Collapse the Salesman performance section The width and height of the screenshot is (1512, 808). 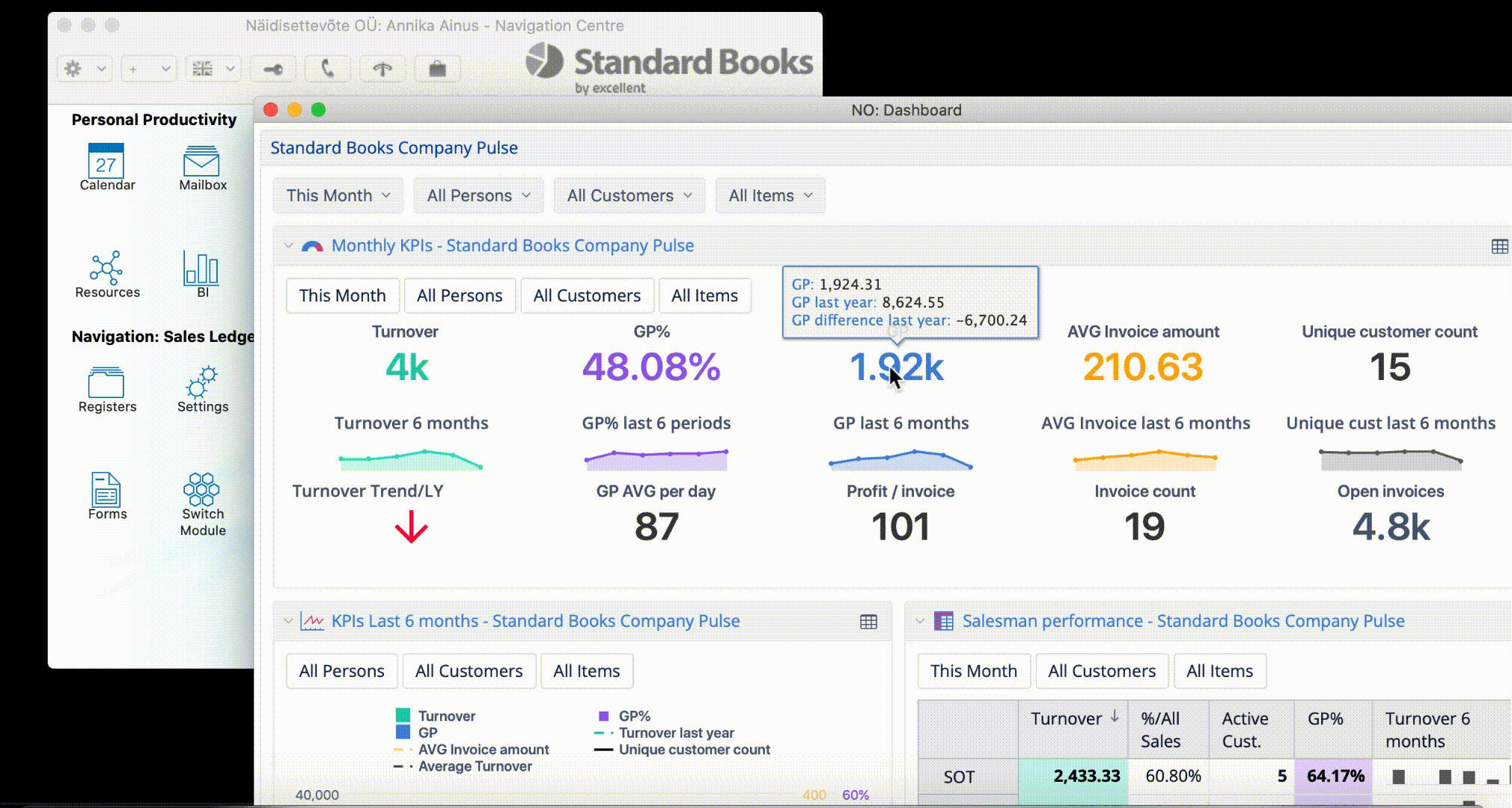click(920, 621)
